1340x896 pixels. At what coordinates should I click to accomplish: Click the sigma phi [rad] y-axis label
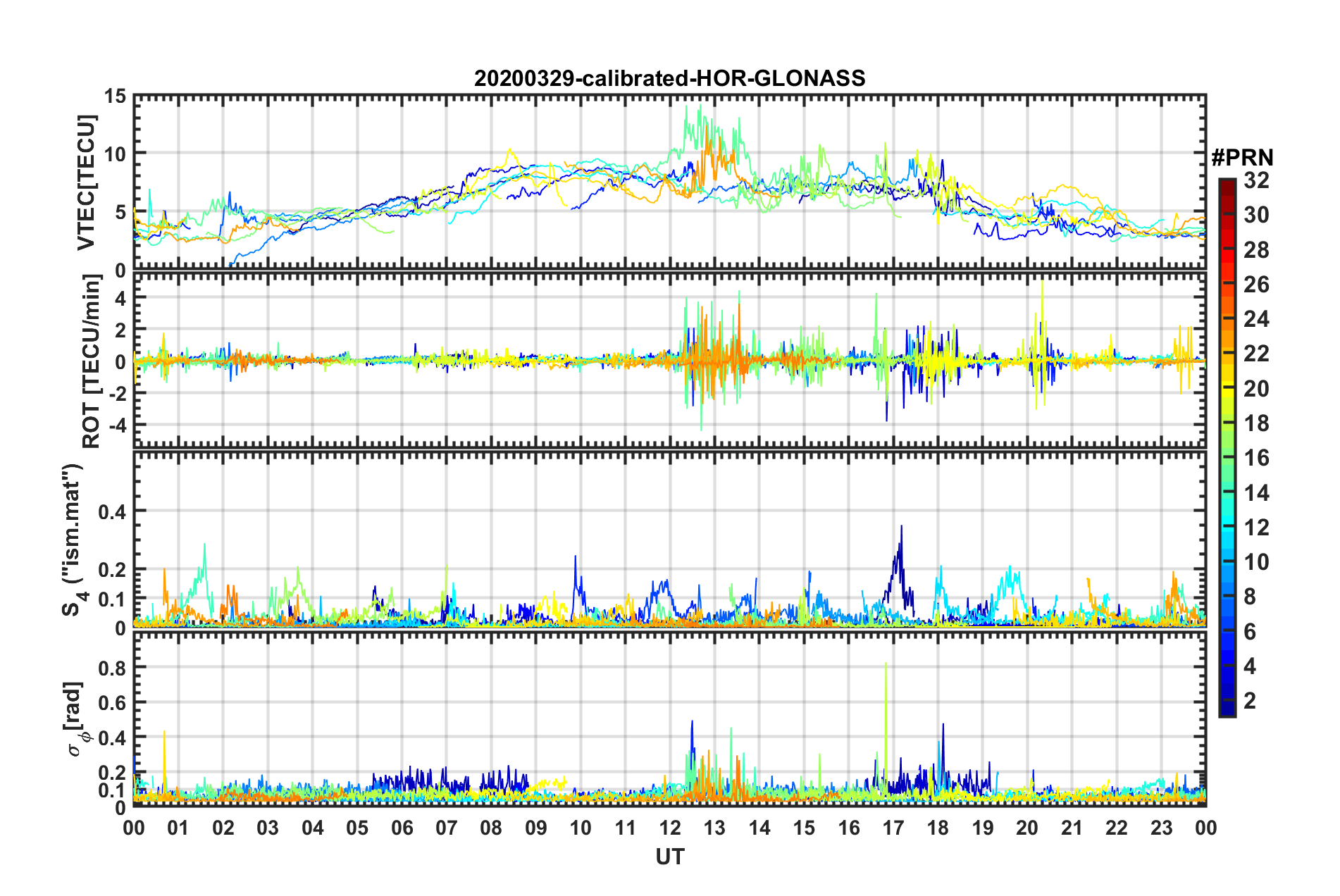[x=77, y=719]
